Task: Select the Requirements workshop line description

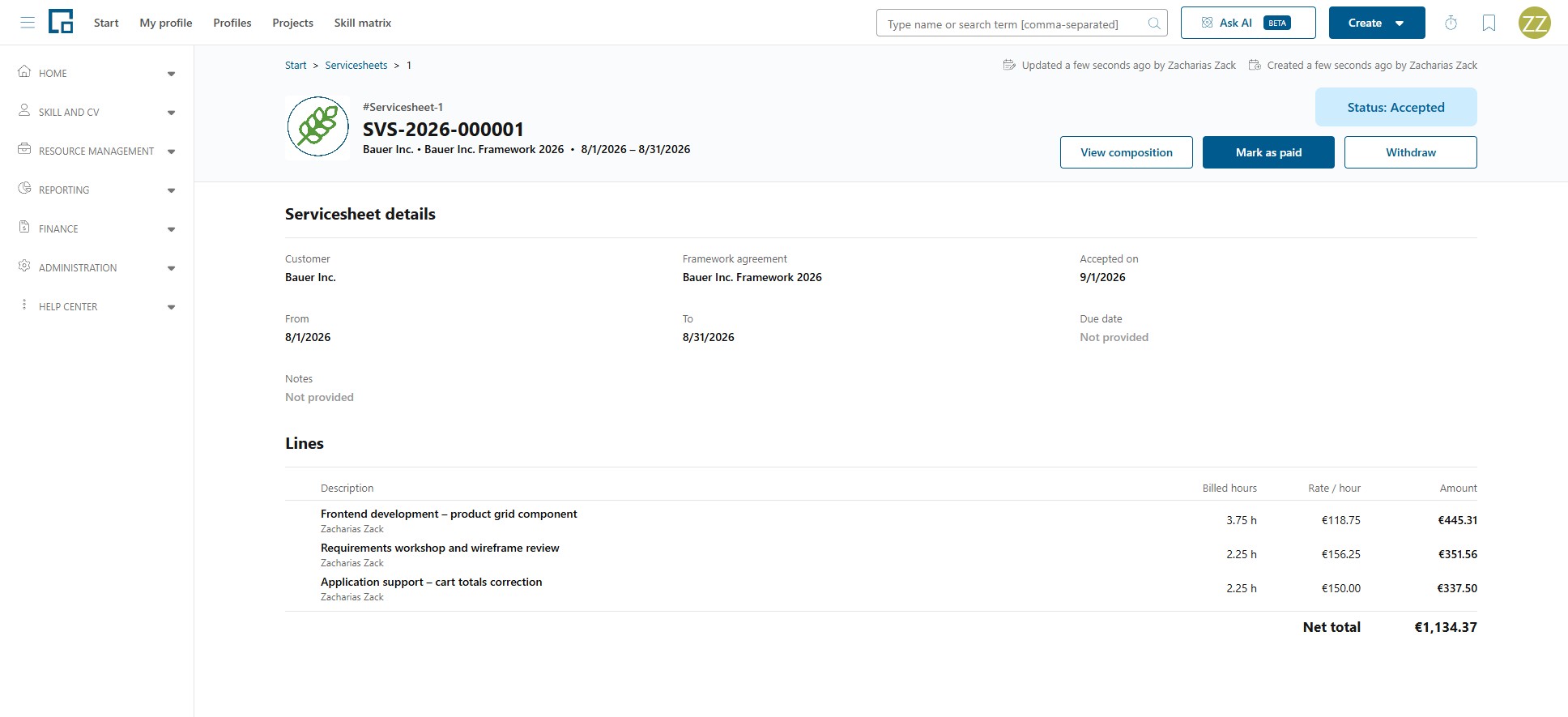Action: click(440, 548)
